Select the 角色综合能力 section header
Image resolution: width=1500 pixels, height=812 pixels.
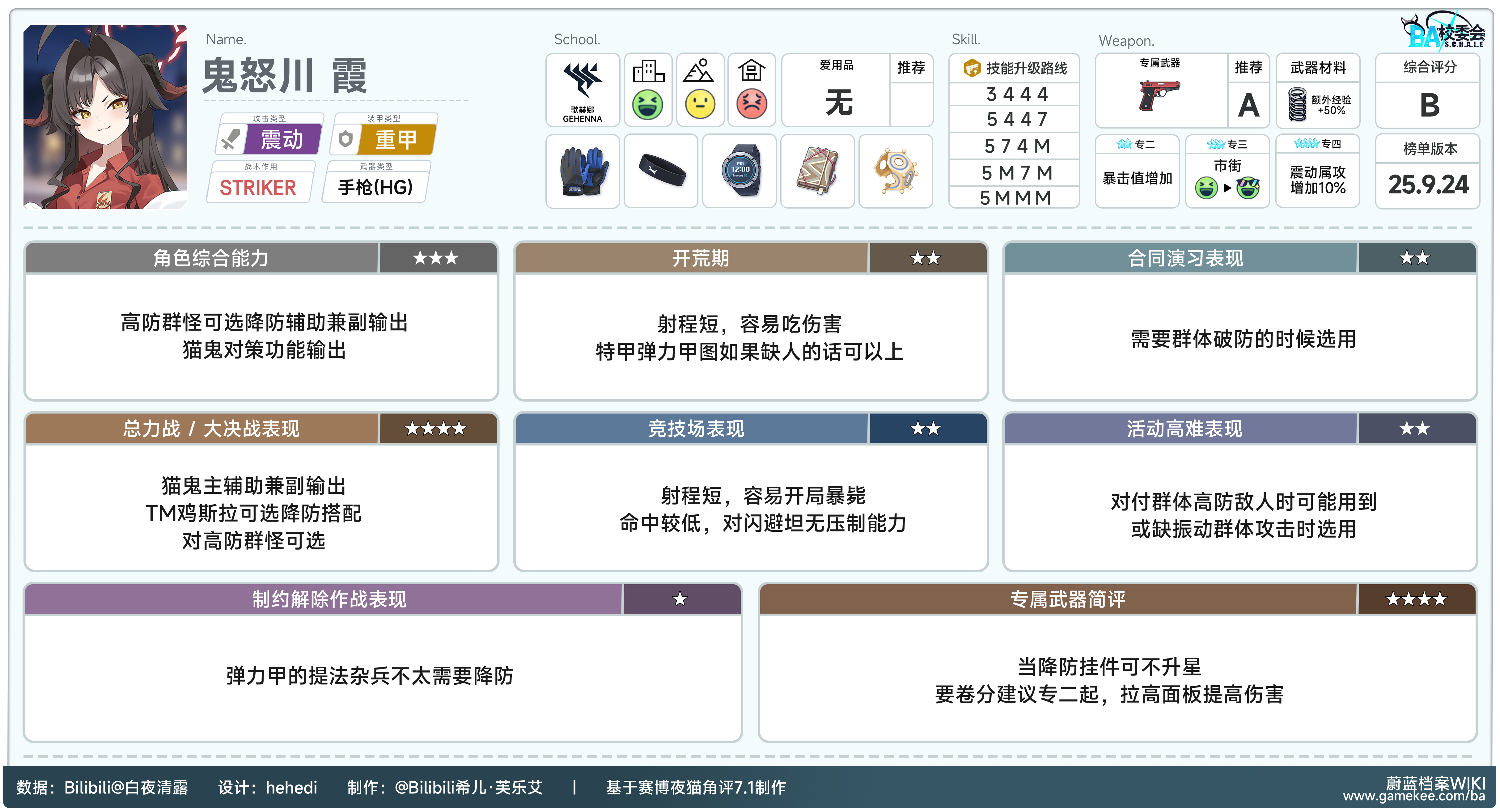pyautogui.click(x=210, y=258)
